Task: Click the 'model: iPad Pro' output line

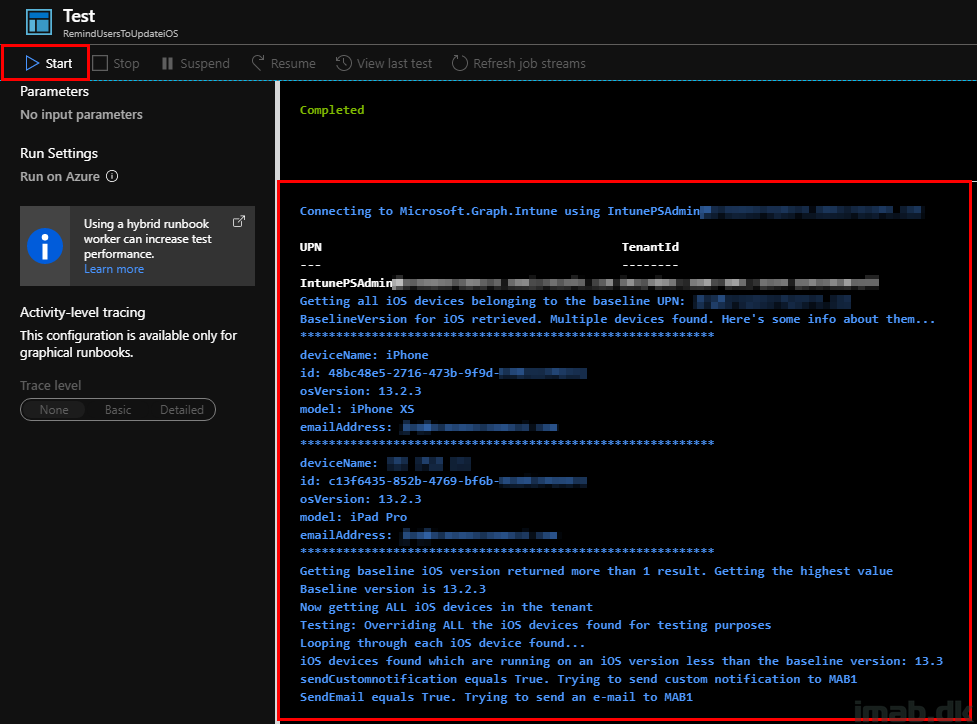Action: click(x=353, y=517)
